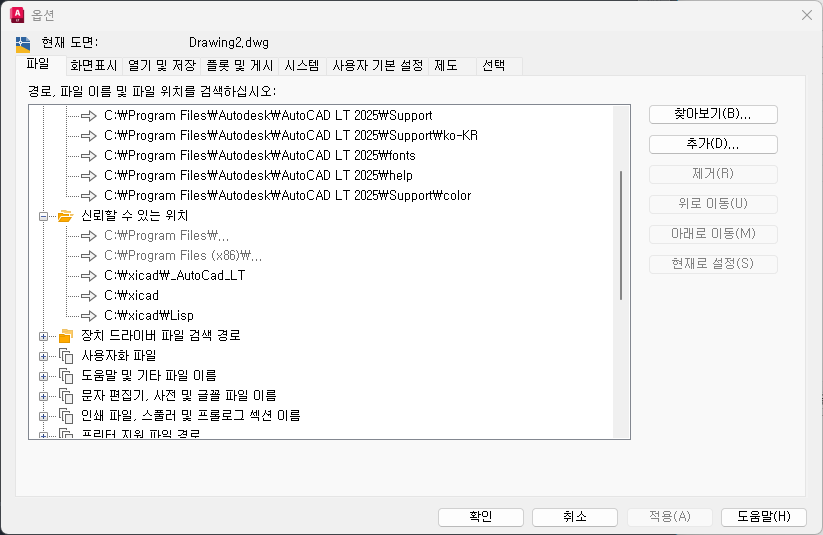Expand the 문자 편집기, 사전 및 글꼴 파일 이름 node
Image resolution: width=823 pixels, height=535 pixels.
coord(44,396)
